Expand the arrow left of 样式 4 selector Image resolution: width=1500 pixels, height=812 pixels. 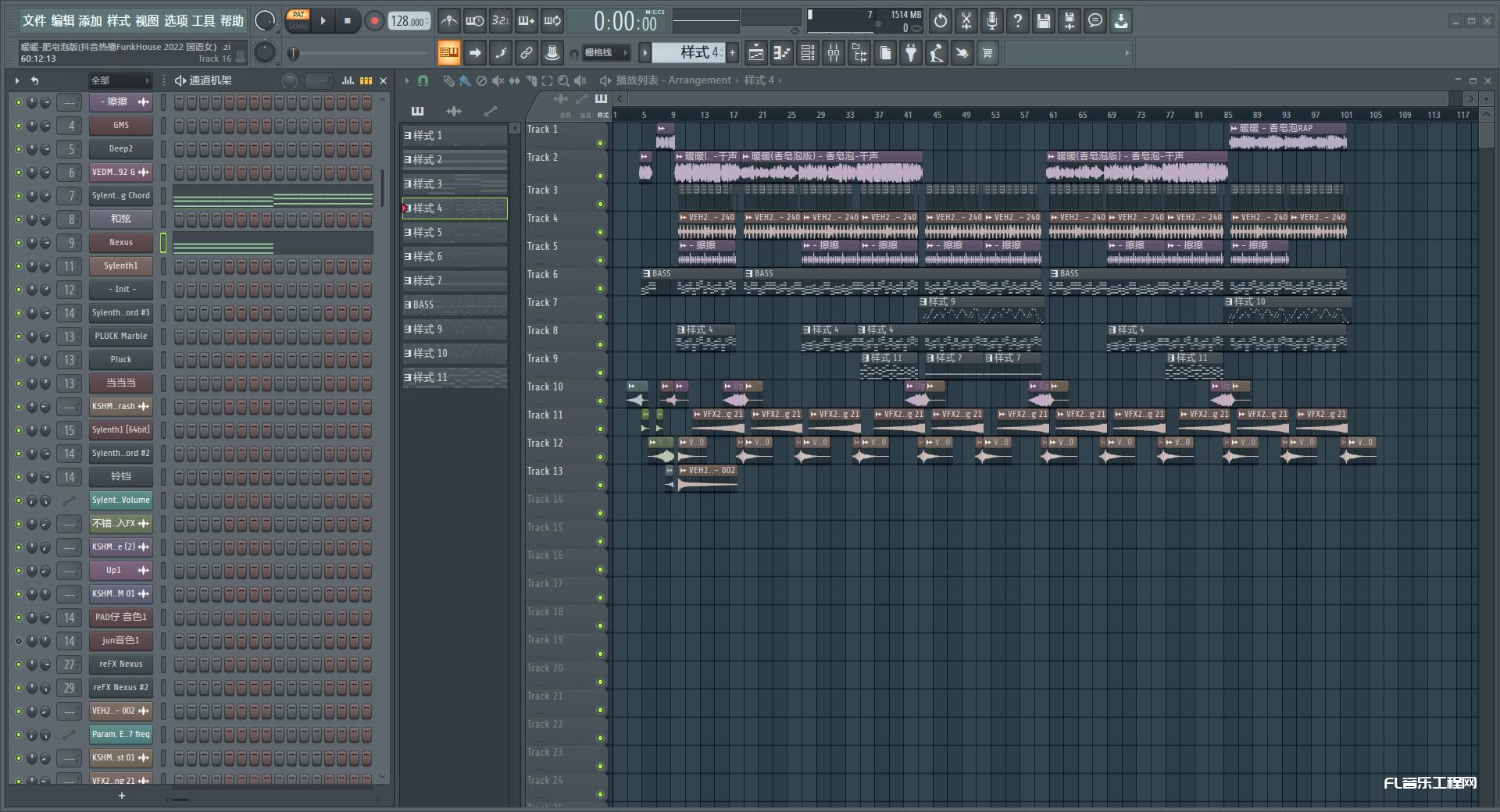[645, 53]
